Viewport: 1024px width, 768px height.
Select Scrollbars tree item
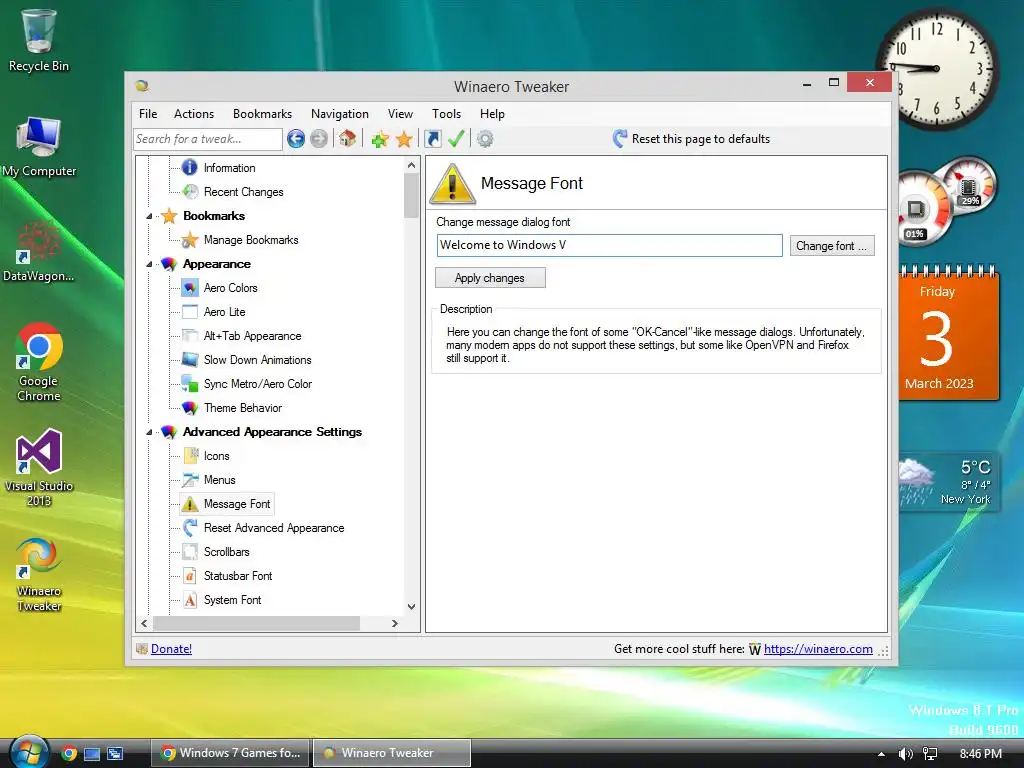[227, 552]
